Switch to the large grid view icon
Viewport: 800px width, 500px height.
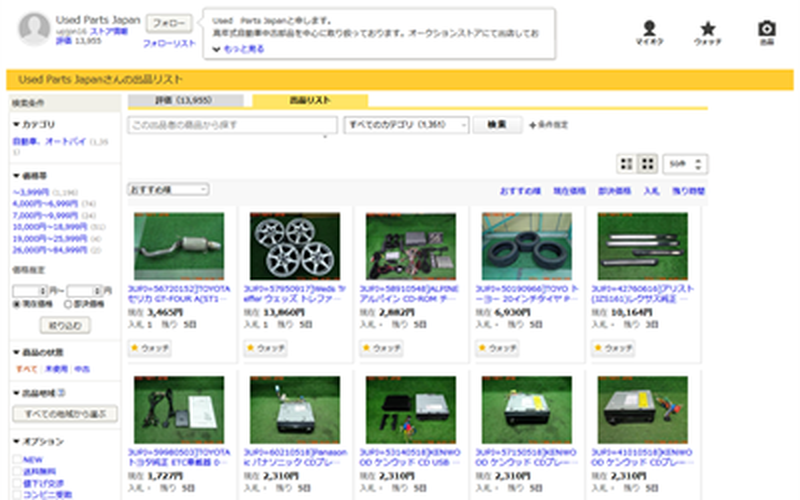point(647,164)
